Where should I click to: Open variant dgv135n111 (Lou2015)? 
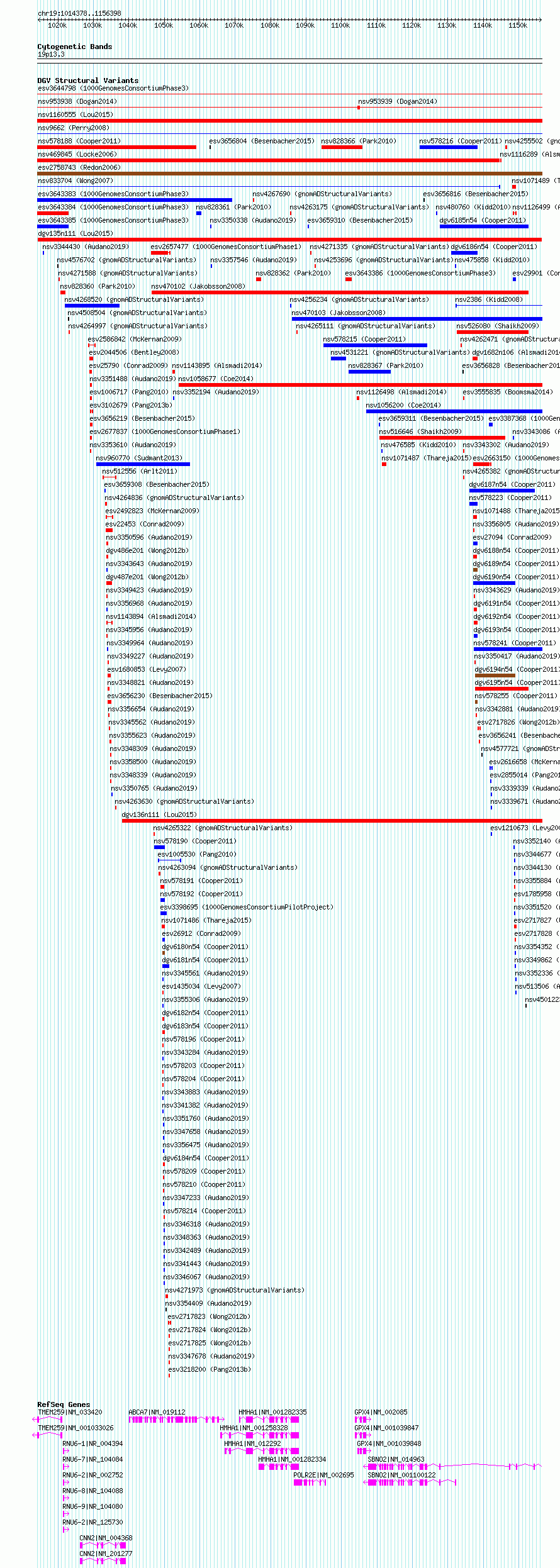76,233
